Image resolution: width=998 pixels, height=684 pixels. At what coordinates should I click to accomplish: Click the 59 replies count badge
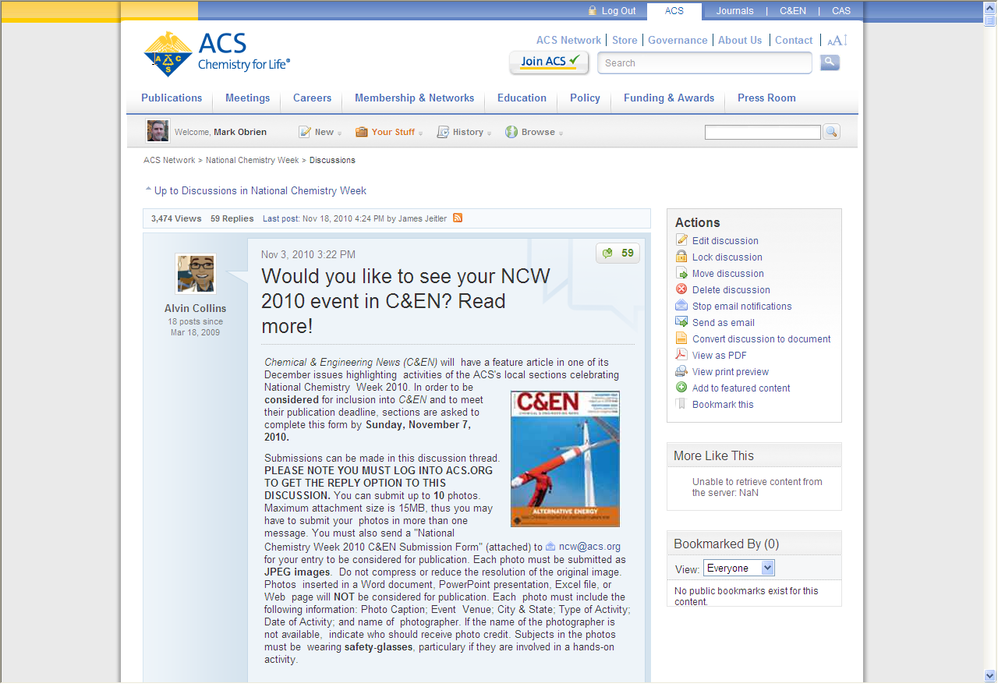(x=618, y=254)
